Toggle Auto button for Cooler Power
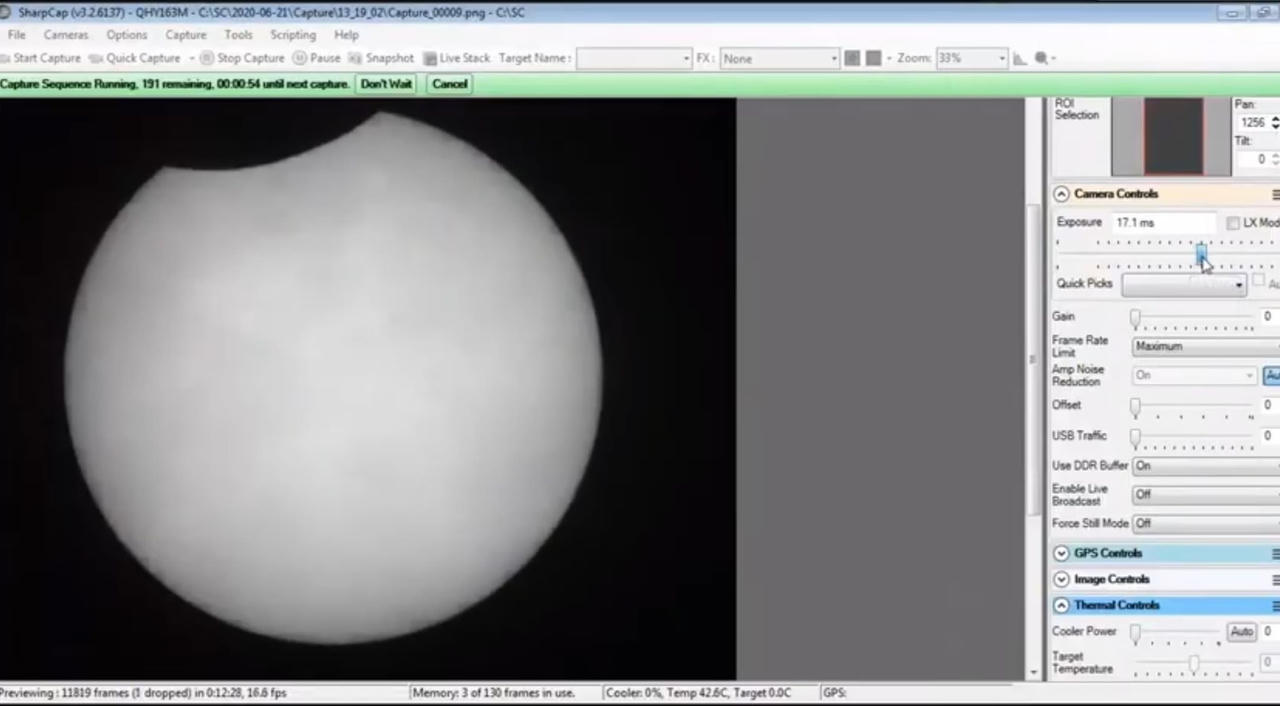Image resolution: width=1280 pixels, height=706 pixels. point(1241,632)
